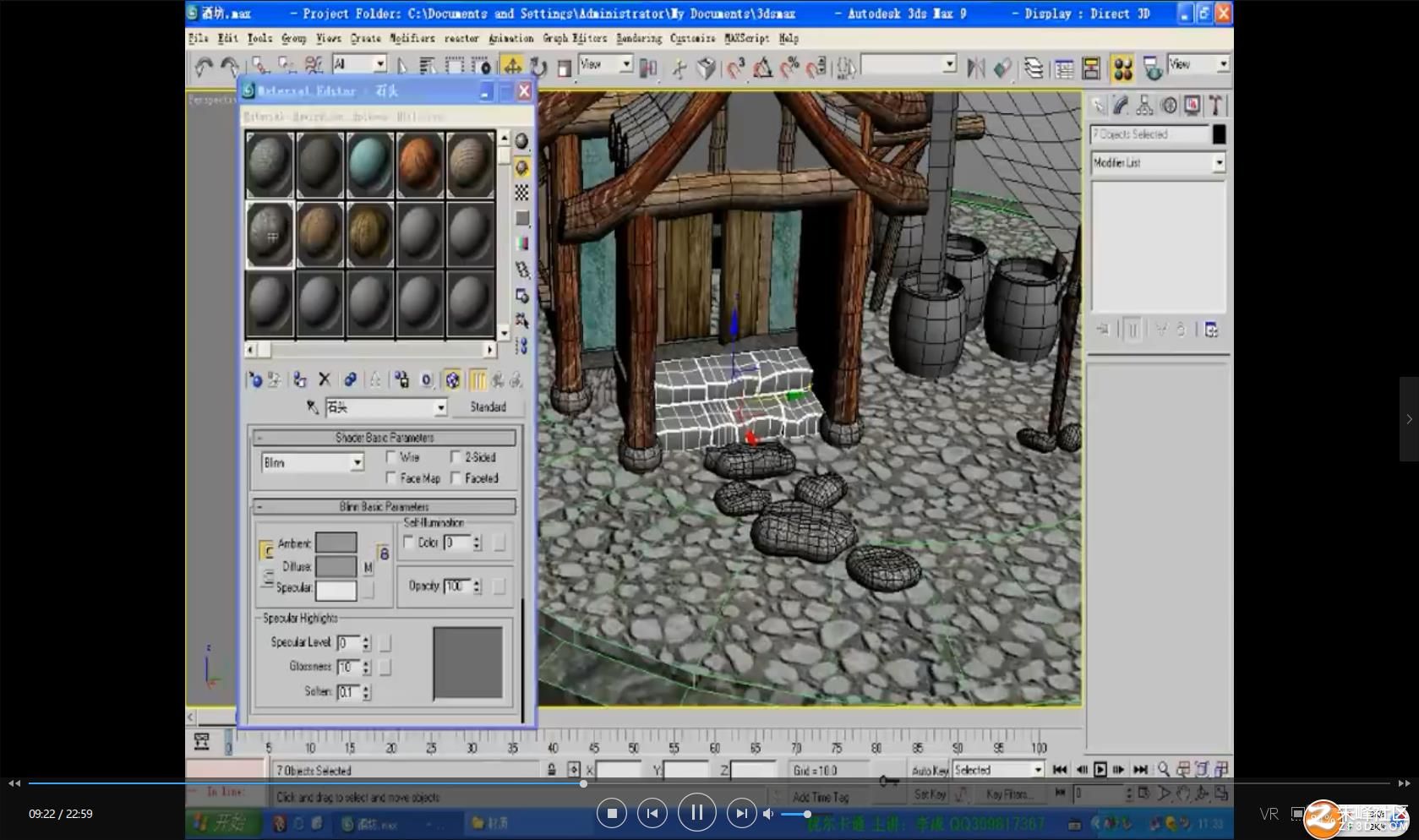
Task: Open the MAXScript menu
Action: (747, 38)
